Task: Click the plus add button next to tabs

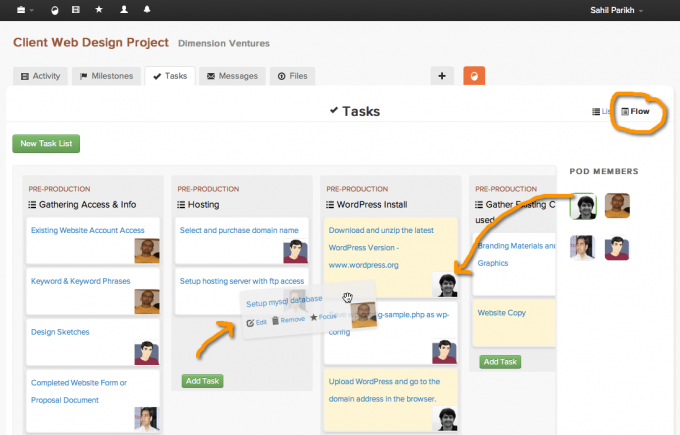Action: click(x=442, y=76)
